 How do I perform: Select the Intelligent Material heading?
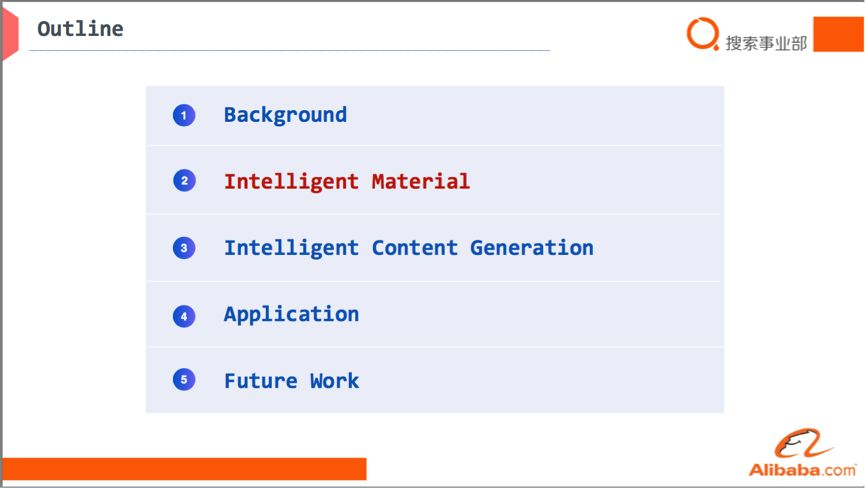click(x=347, y=181)
